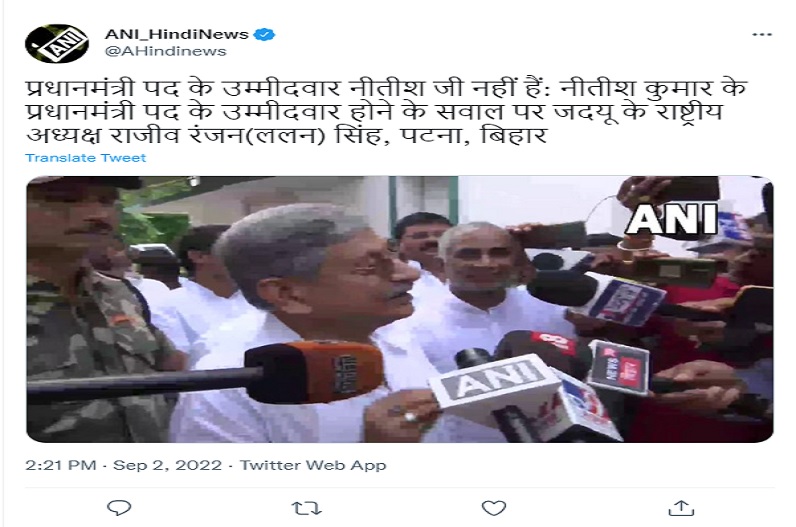Open the share tweet upload icon
This screenshot has width=796, height=527.
point(681,507)
